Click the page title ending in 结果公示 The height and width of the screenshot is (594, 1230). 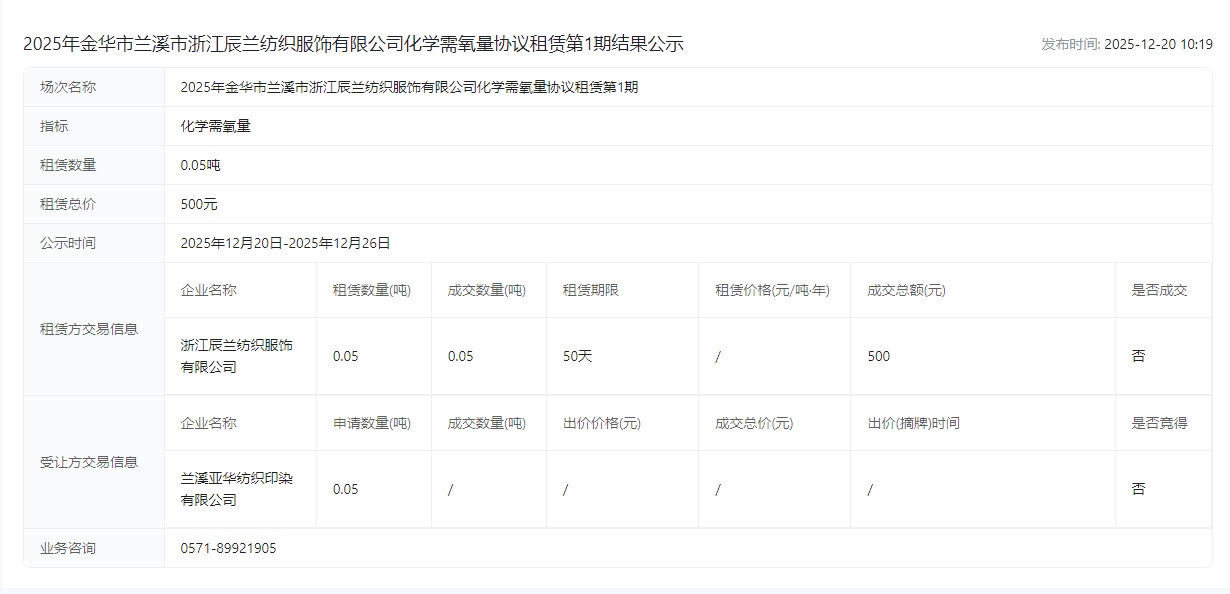click(x=353, y=44)
